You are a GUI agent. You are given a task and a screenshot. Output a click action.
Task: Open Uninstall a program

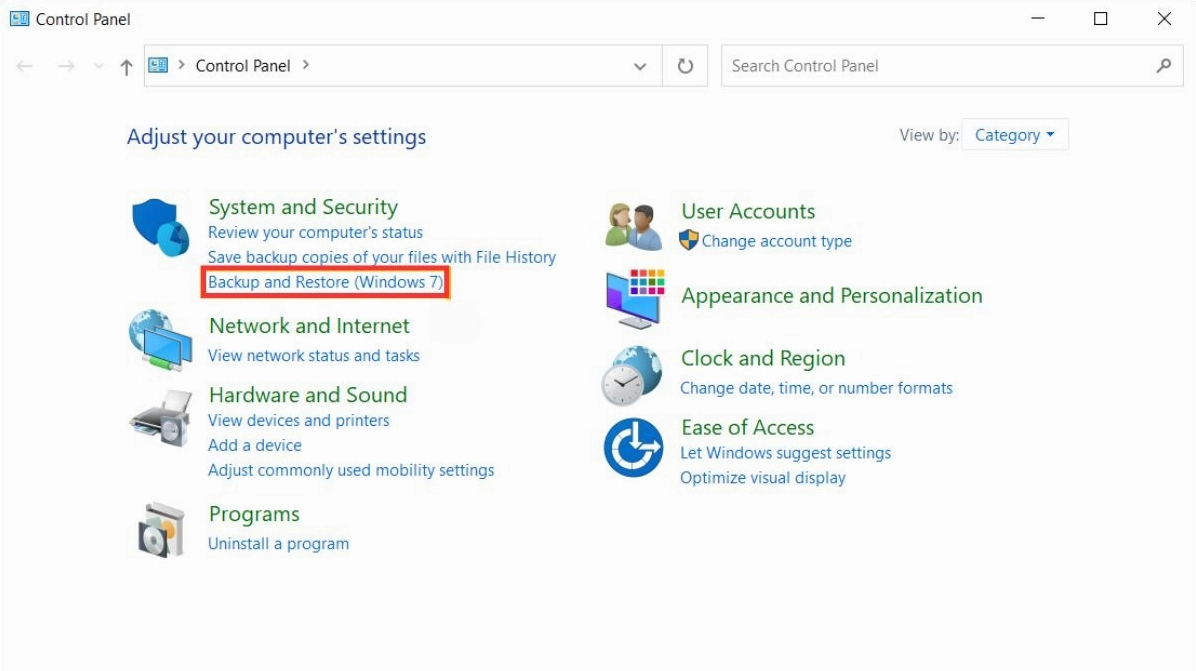(278, 543)
